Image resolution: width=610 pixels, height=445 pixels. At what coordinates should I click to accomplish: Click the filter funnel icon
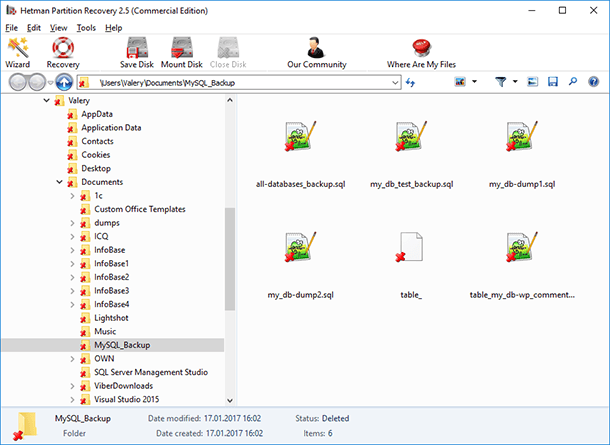point(501,82)
